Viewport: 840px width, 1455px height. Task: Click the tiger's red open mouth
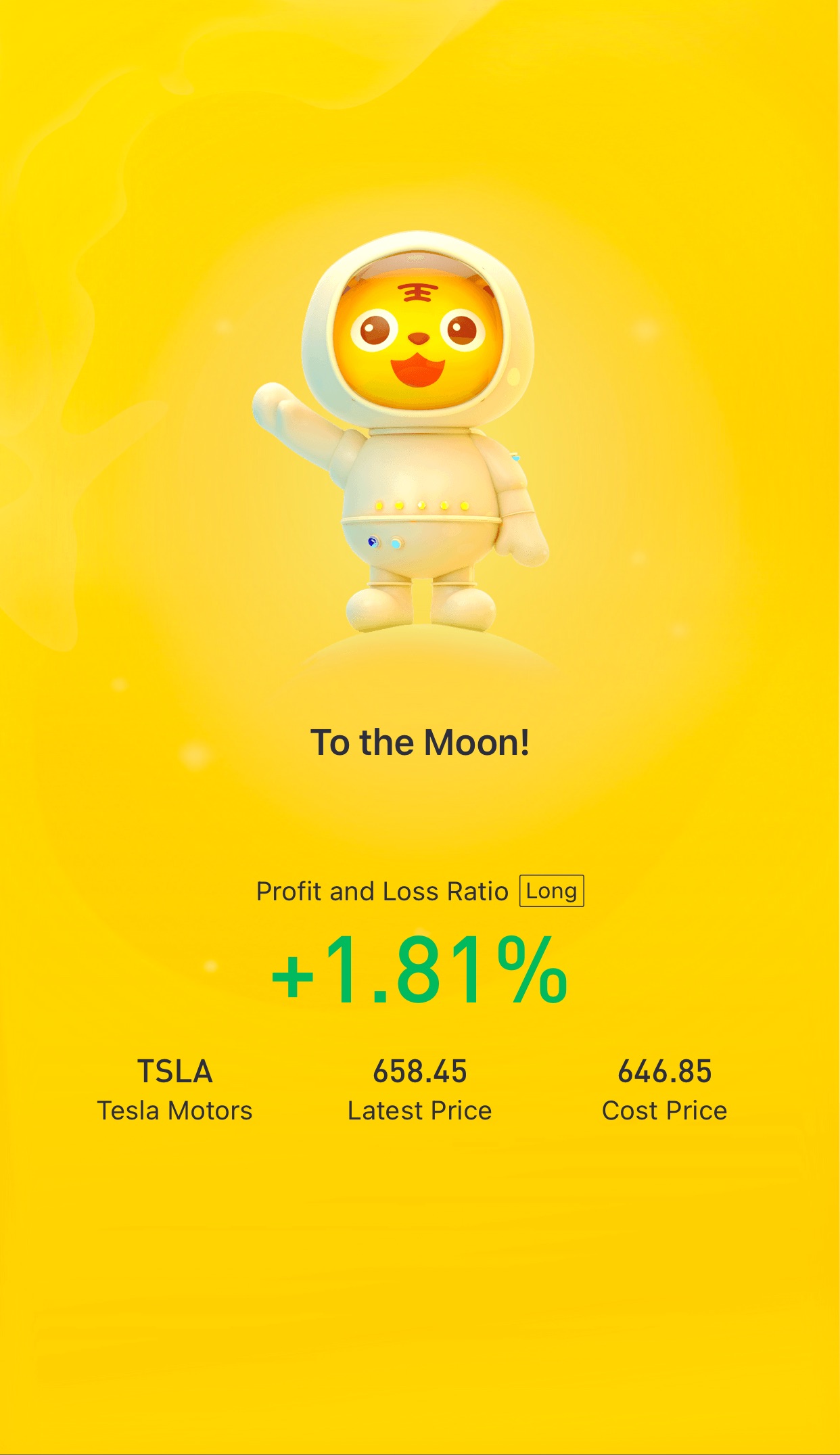pos(418,370)
